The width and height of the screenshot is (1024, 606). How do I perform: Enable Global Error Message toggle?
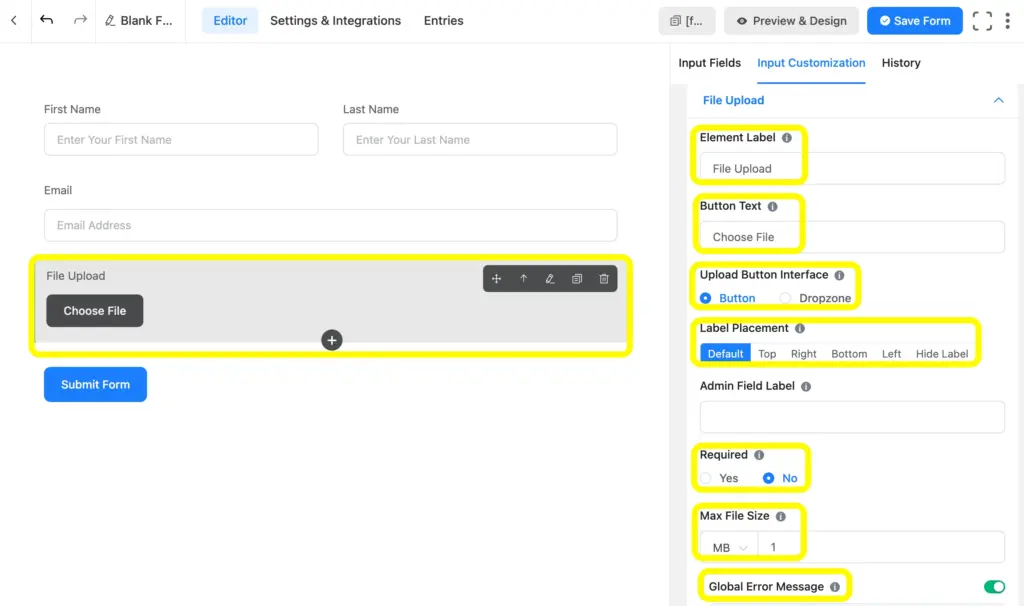[x=992, y=586]
